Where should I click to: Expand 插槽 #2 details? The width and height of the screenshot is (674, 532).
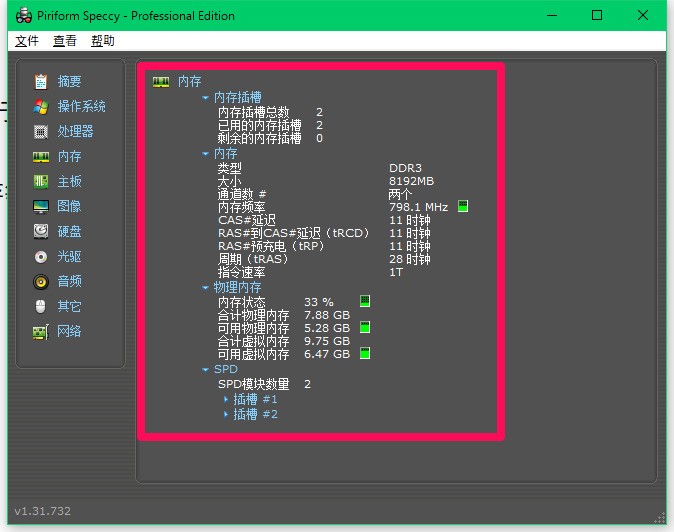pos(226,414)
